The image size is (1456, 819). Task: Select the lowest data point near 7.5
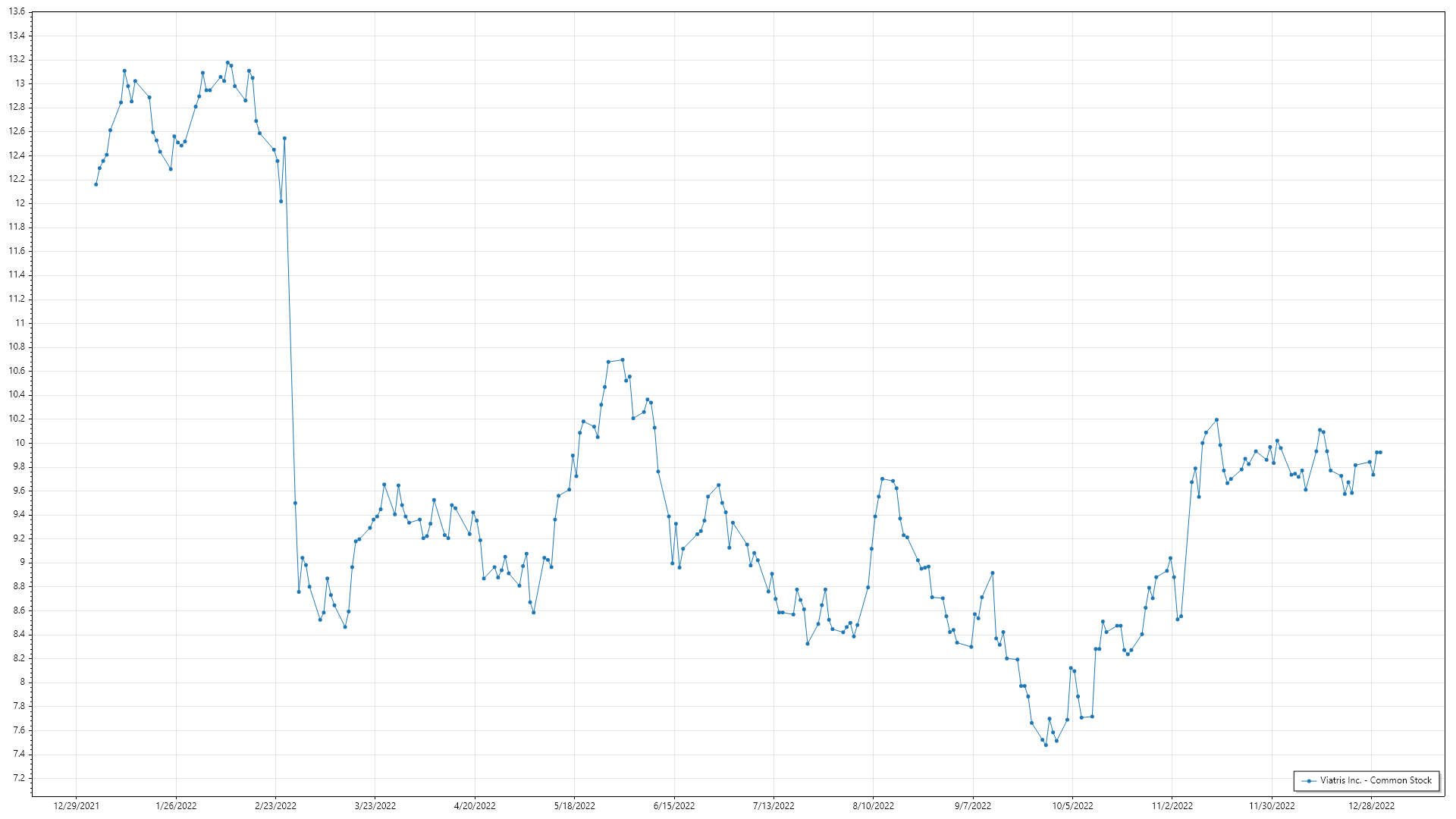click(1046, 745)
